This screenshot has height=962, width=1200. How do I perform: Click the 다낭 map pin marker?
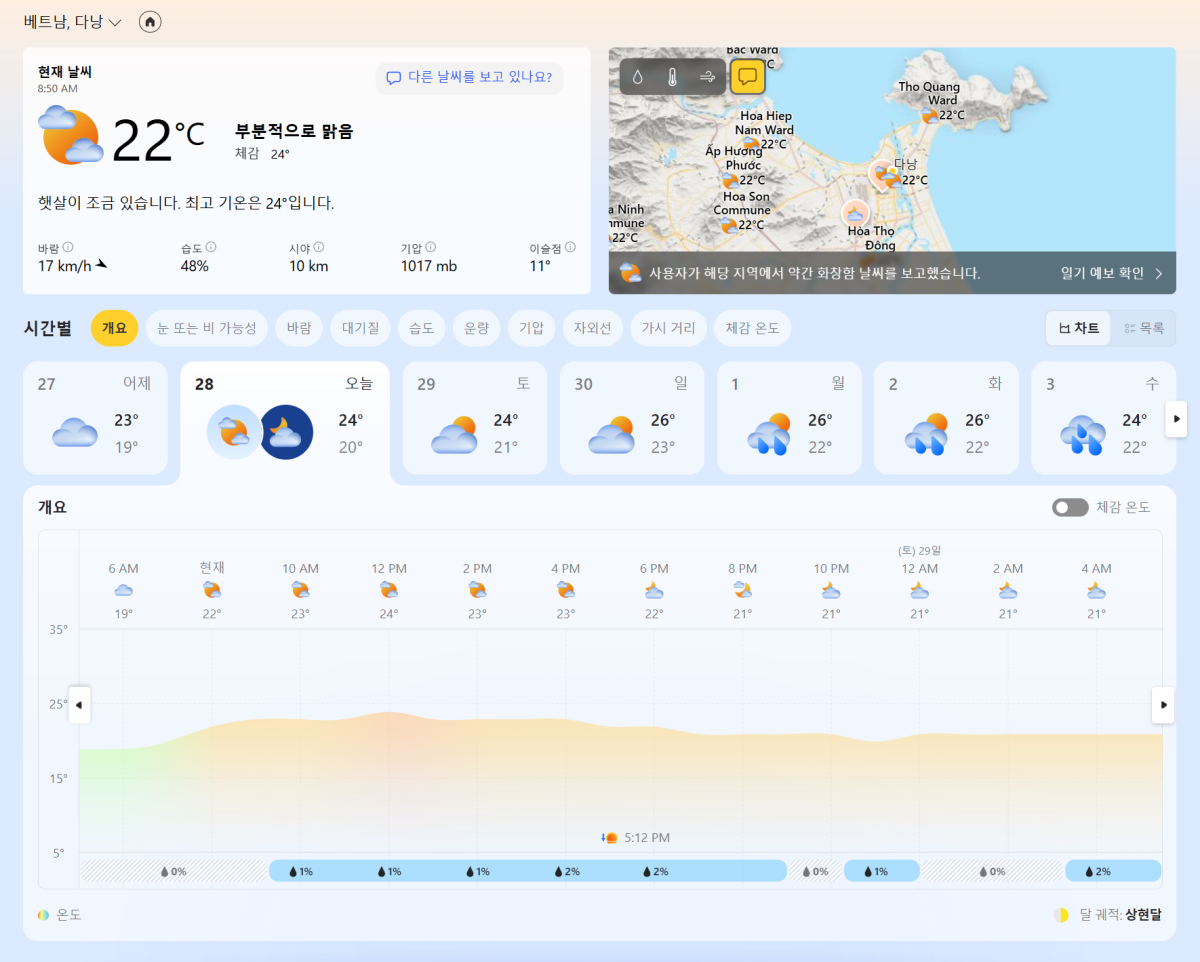coord(882,174)
